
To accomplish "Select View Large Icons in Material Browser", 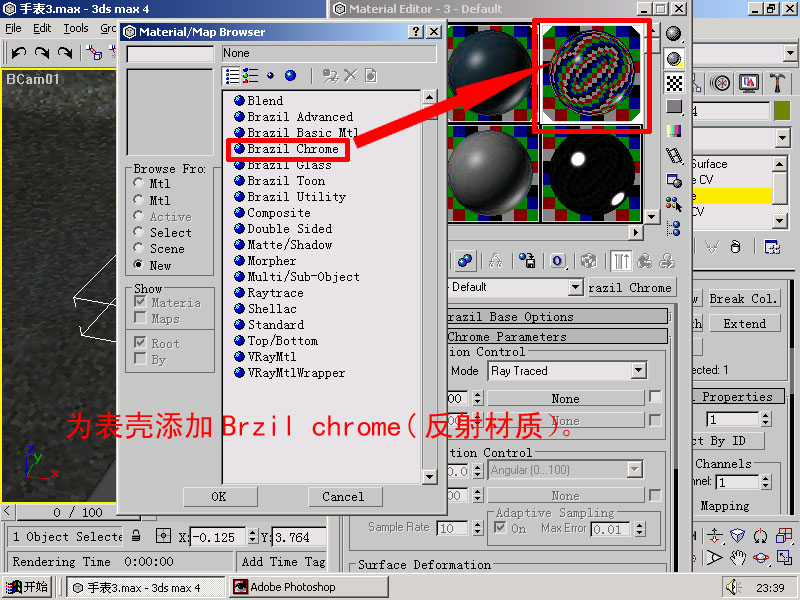I will coord(290,76).
